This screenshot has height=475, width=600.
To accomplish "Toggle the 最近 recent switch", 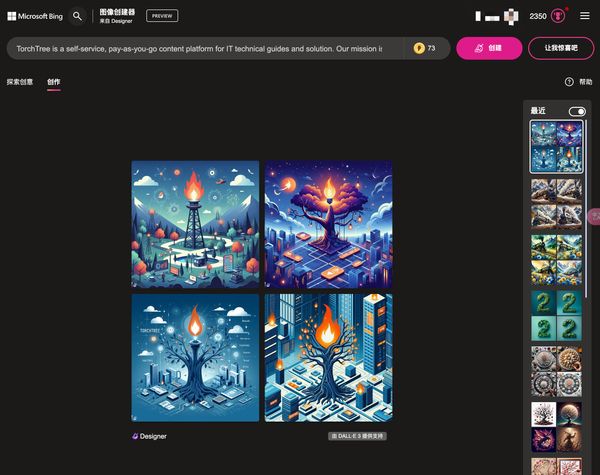I will (577, 111).
